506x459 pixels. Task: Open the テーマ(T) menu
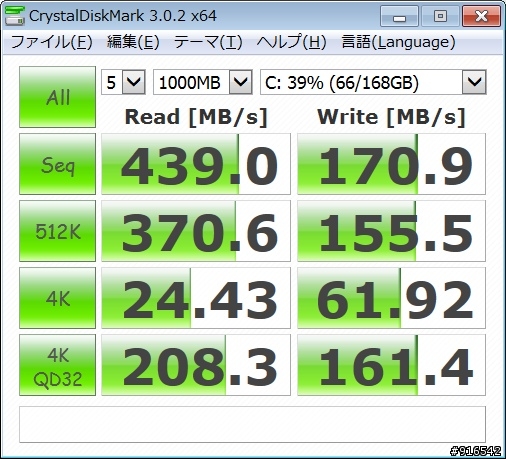pyautogui.click(x=208, y=42)
